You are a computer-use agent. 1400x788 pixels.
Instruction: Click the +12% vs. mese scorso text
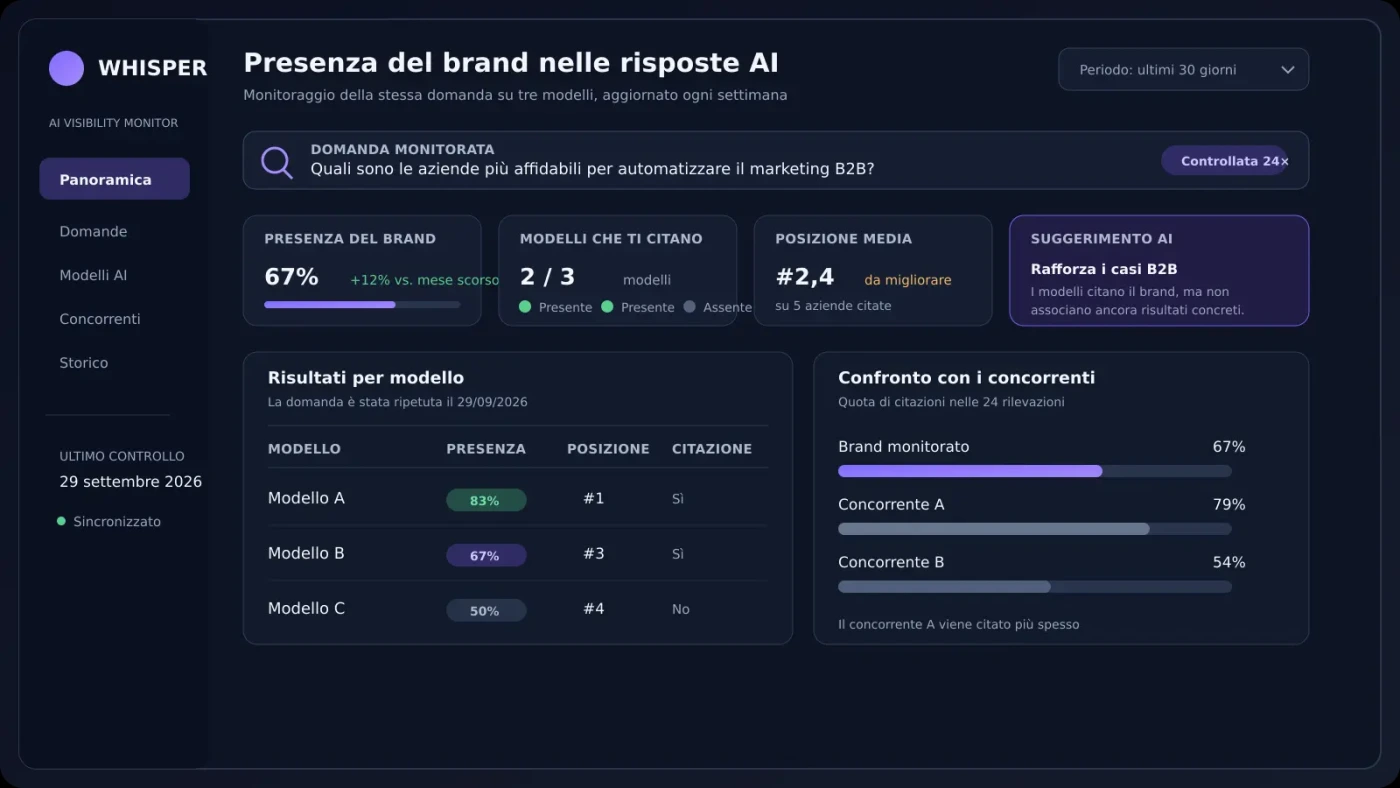(x=424, y=280)
